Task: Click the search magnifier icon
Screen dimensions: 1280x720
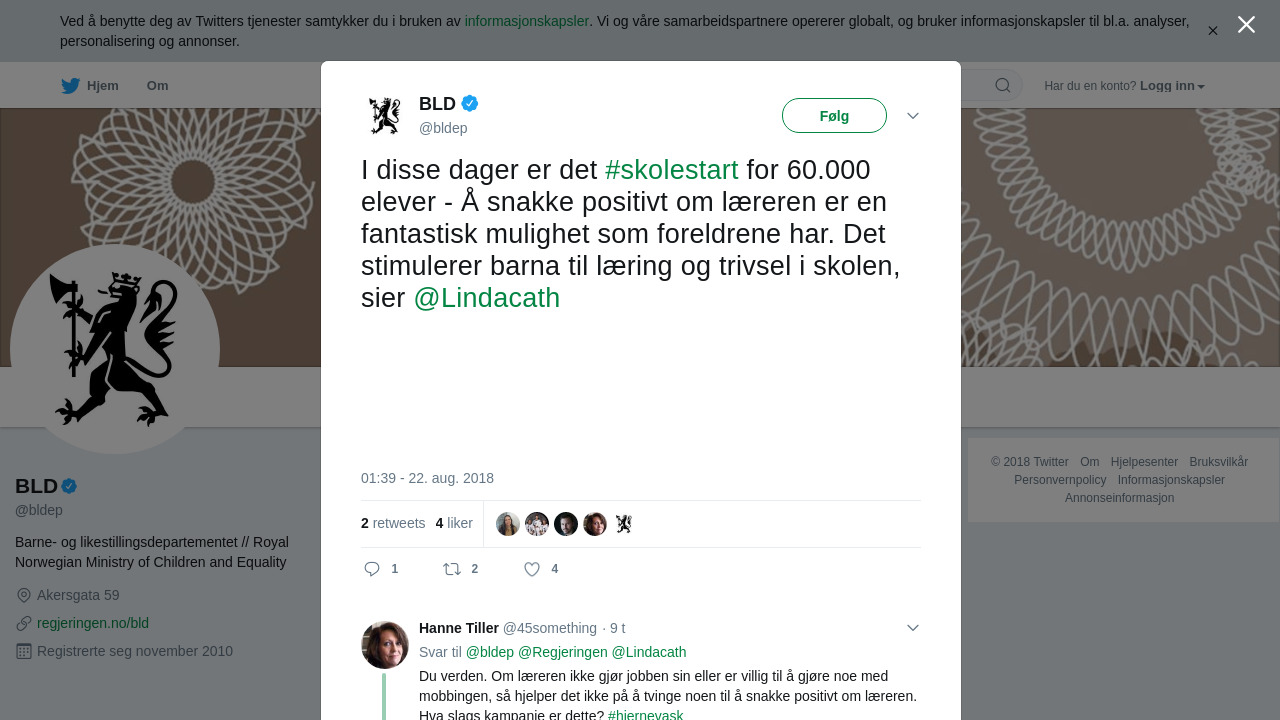Action: [x=1002, y=86]
